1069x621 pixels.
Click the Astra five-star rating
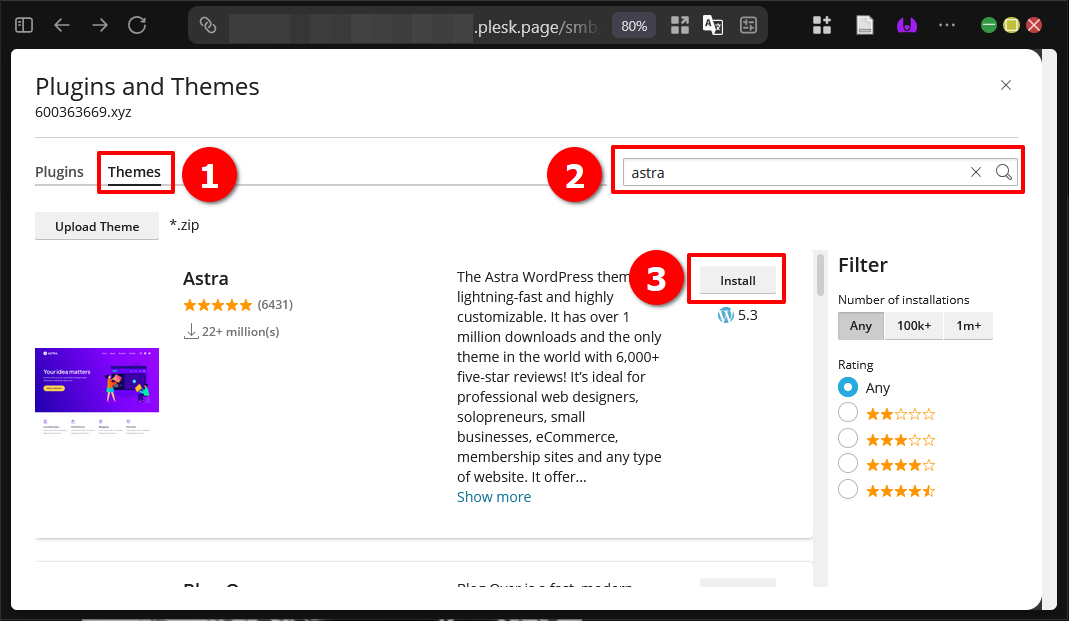click(217, 305)
